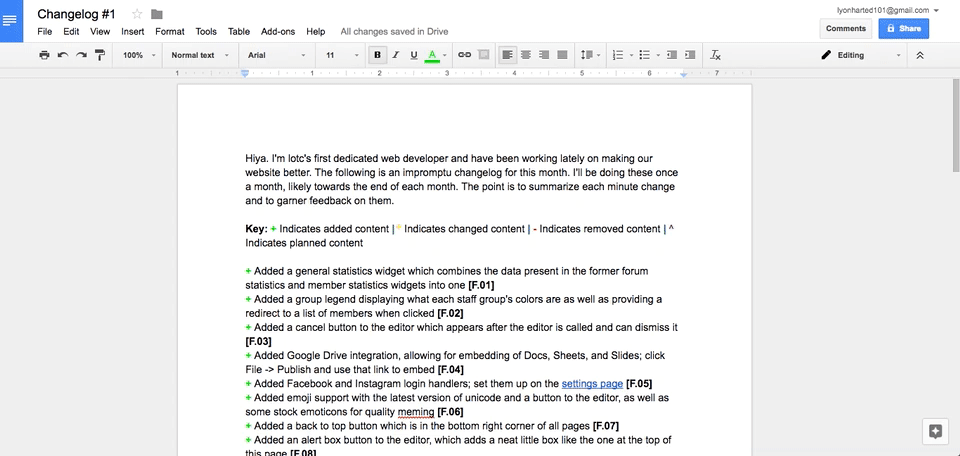Open the Add-ons menu
The image size is (960, 456).
pyautogui.click(x=278, y=31)
